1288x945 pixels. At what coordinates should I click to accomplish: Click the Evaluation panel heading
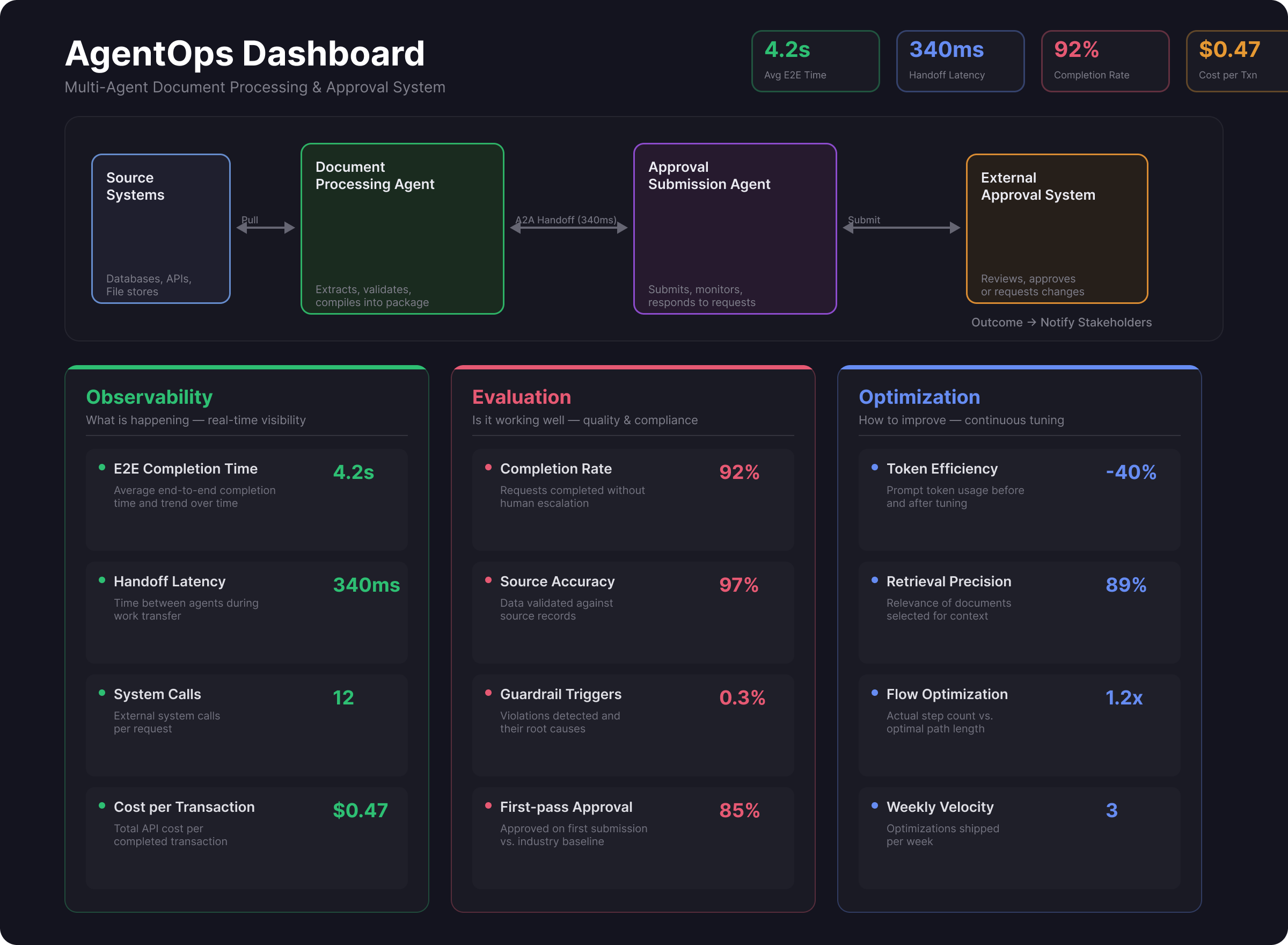(522, 397)
